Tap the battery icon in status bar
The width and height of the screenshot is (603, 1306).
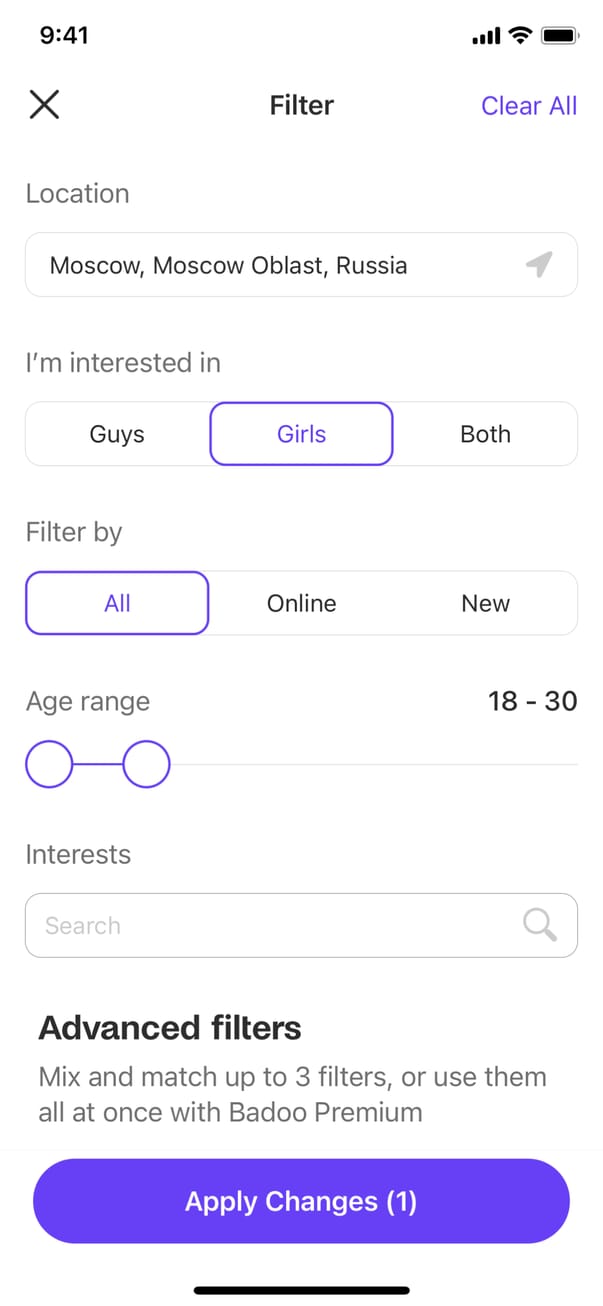559,36
